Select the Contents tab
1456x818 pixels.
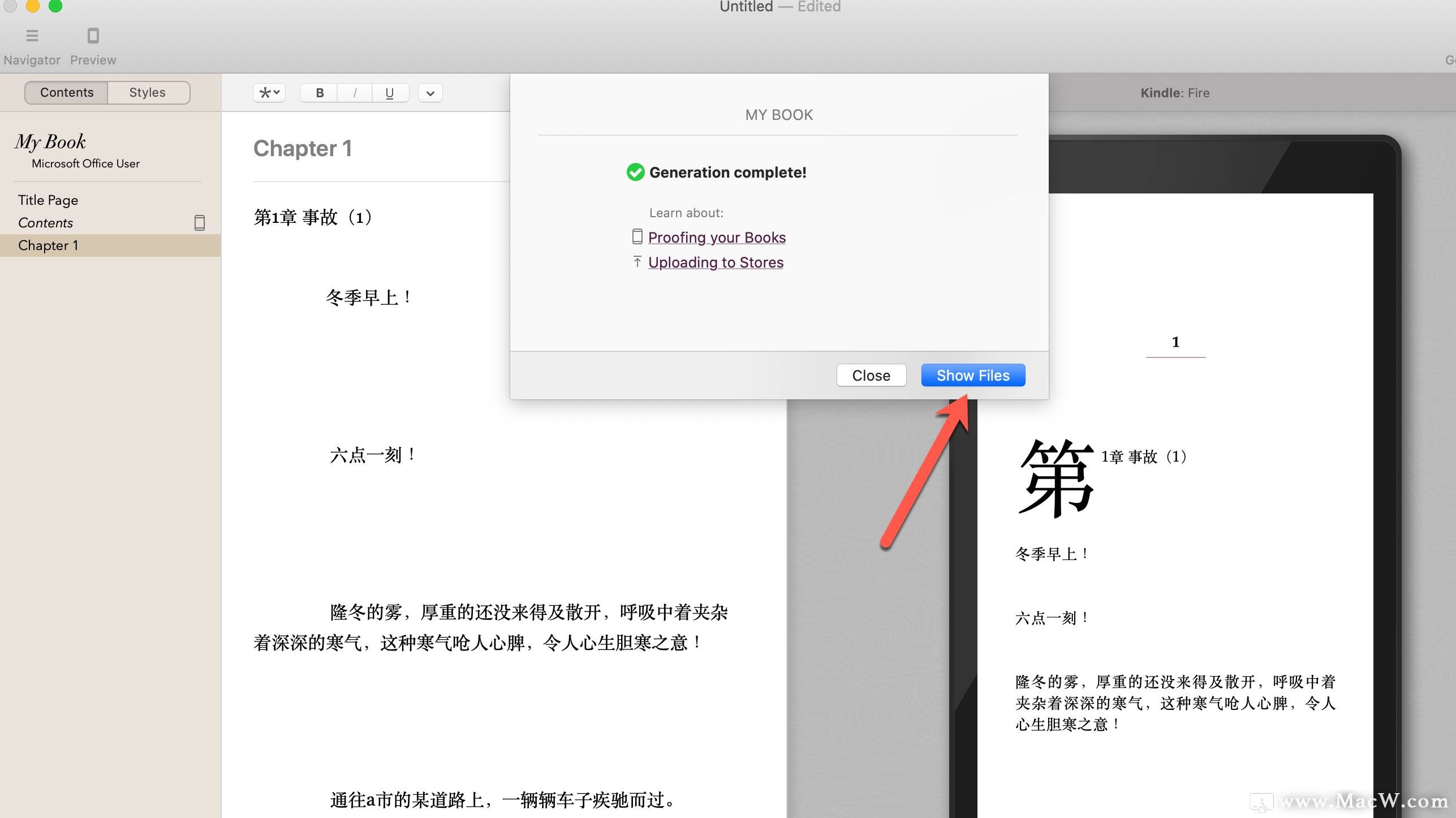click(66, 92)
